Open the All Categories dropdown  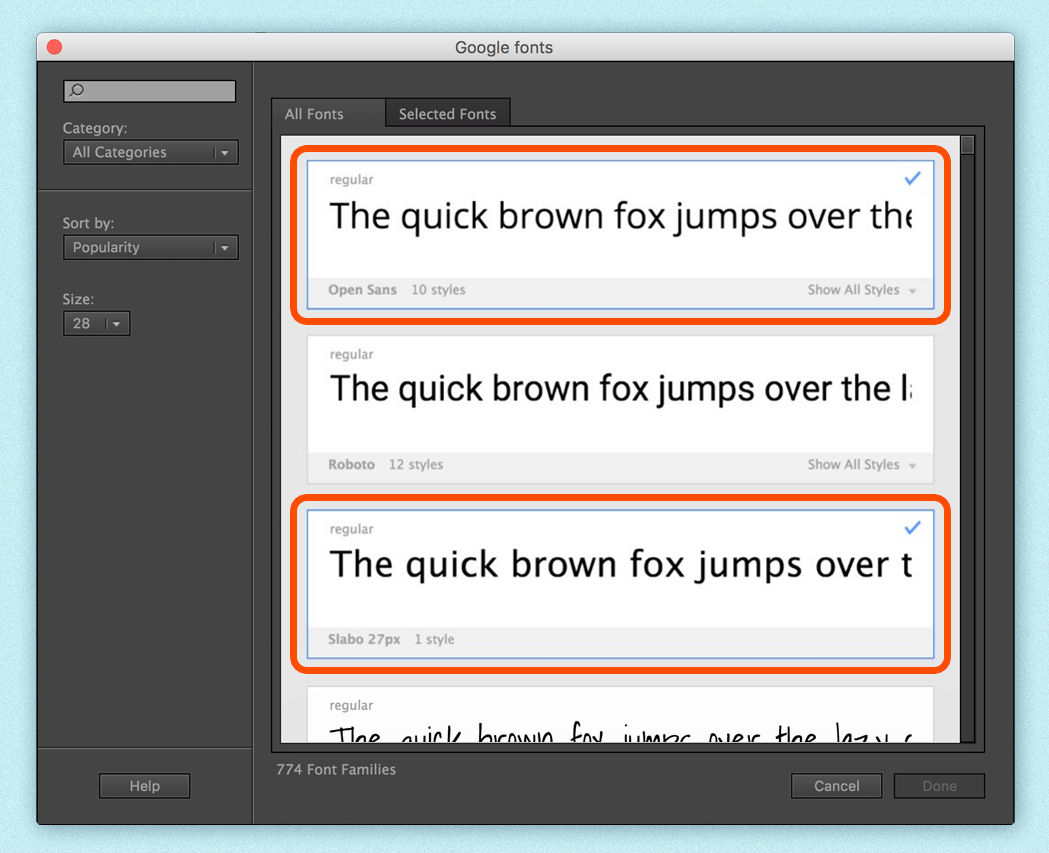click(151, 153)
